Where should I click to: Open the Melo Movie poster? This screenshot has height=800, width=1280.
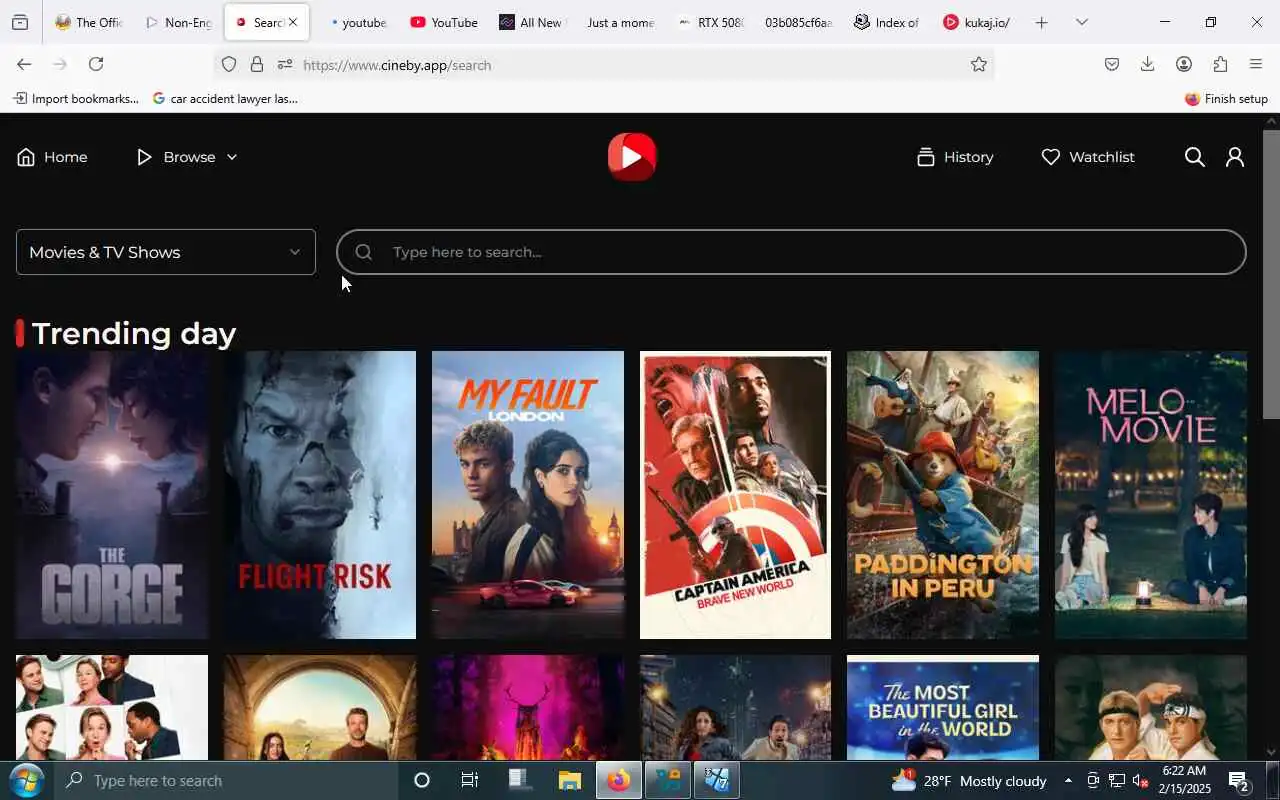(x=1151, y=495)
